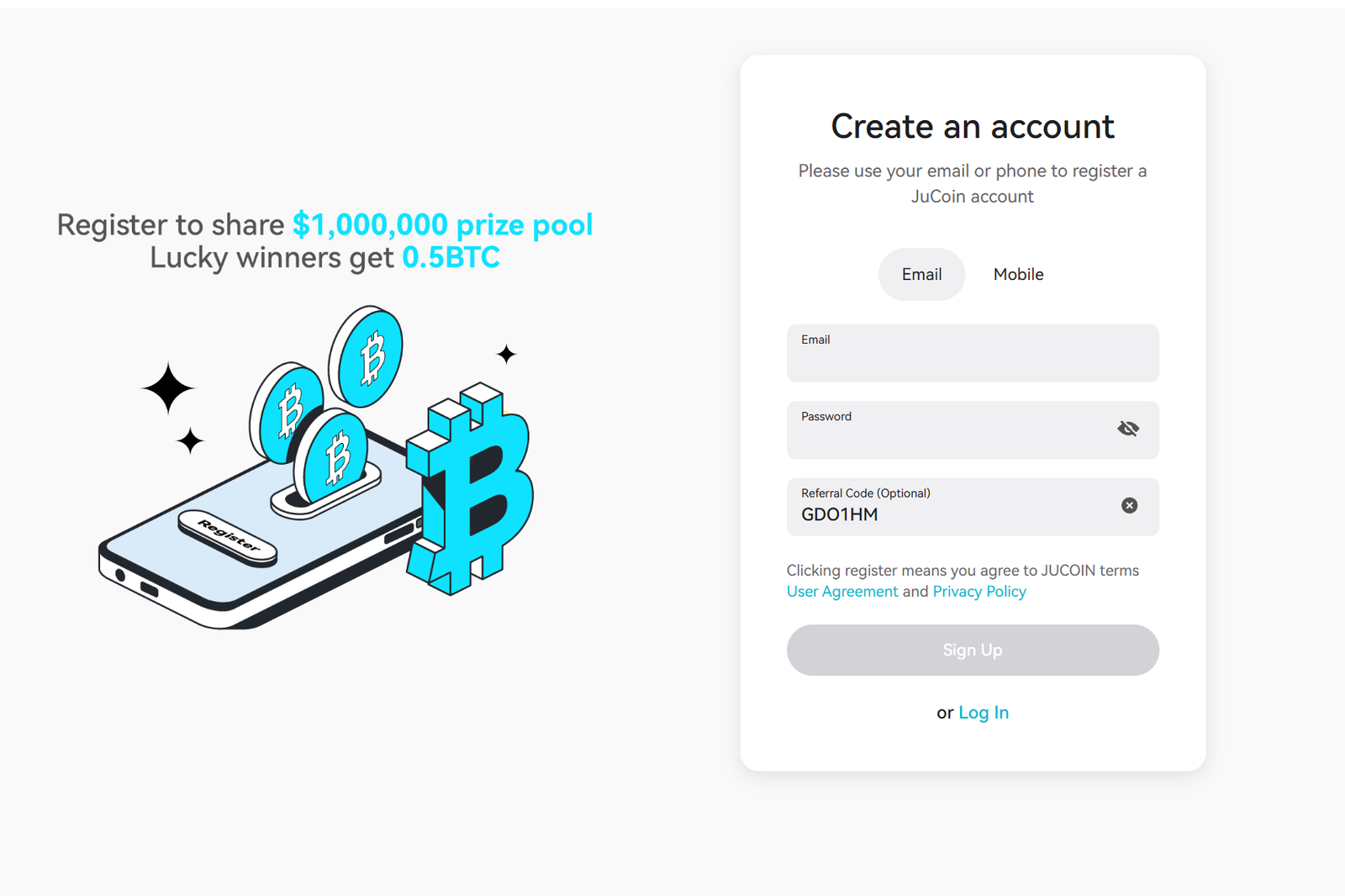Go to the Log In page link
1345x896 pixels.
[984, 712]
